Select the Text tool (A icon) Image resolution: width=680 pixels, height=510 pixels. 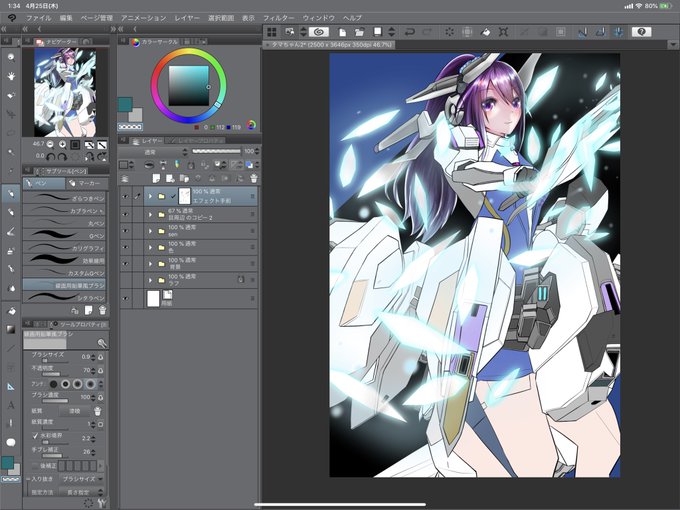[x=11, y=405]
